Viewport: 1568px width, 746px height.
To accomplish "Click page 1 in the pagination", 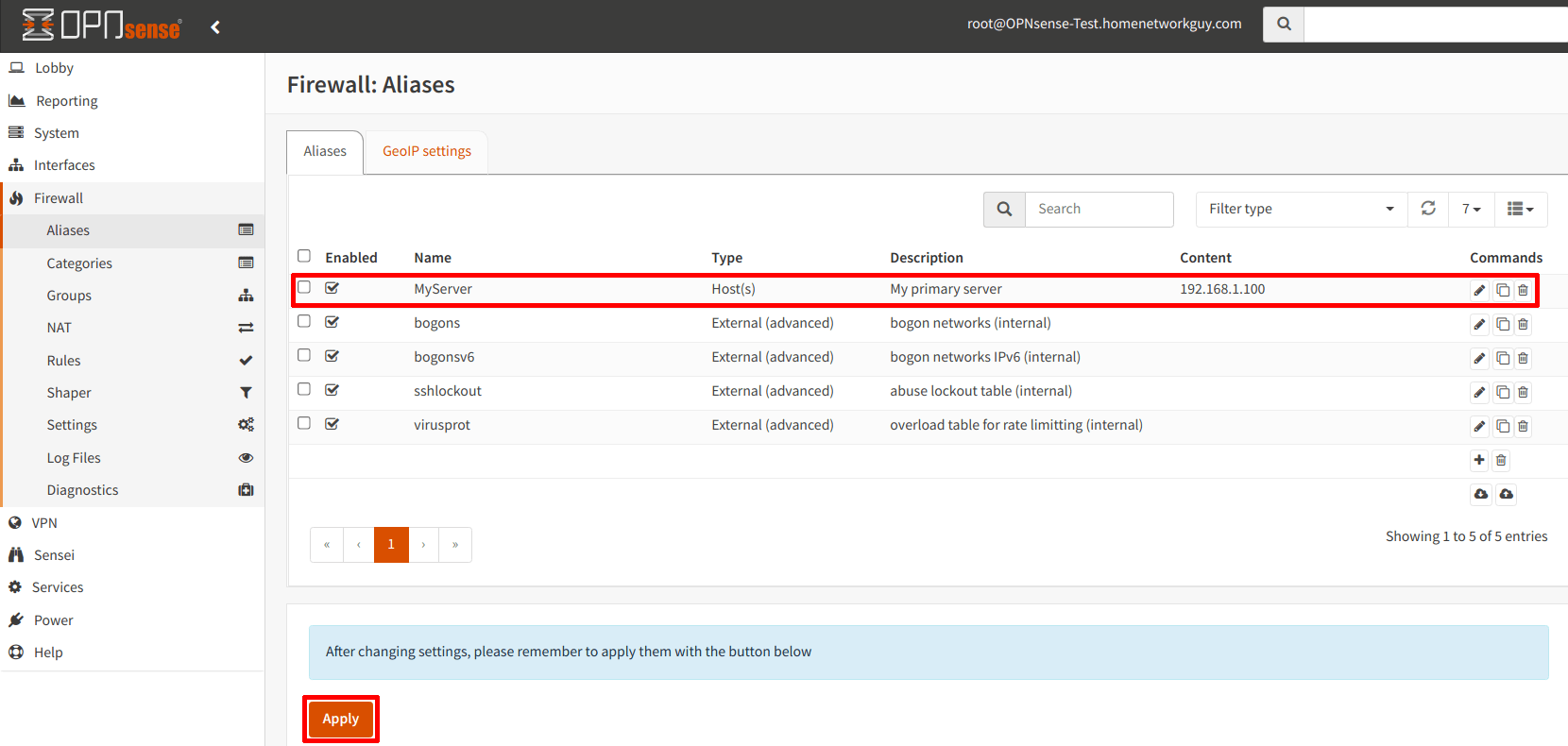I will tap(391, 545).
